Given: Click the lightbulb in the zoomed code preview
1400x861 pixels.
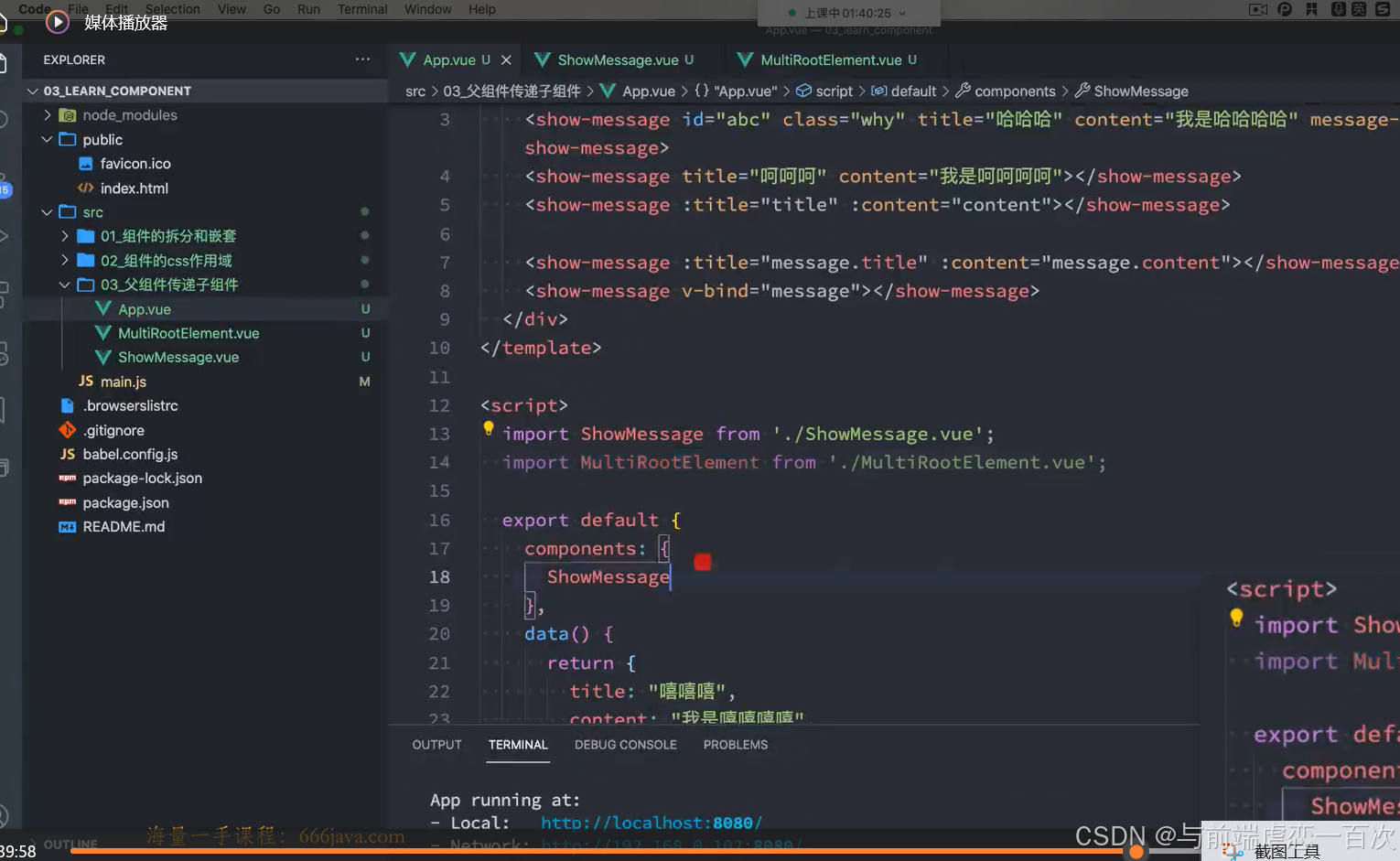Looking at the screenshot, I should point(1236,619).
